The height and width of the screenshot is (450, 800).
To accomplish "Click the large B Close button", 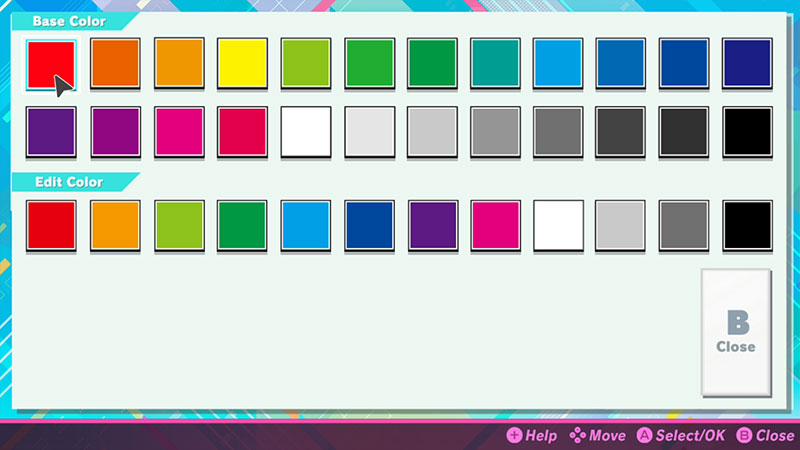I will pyautogui.click(x=736, y=333).
